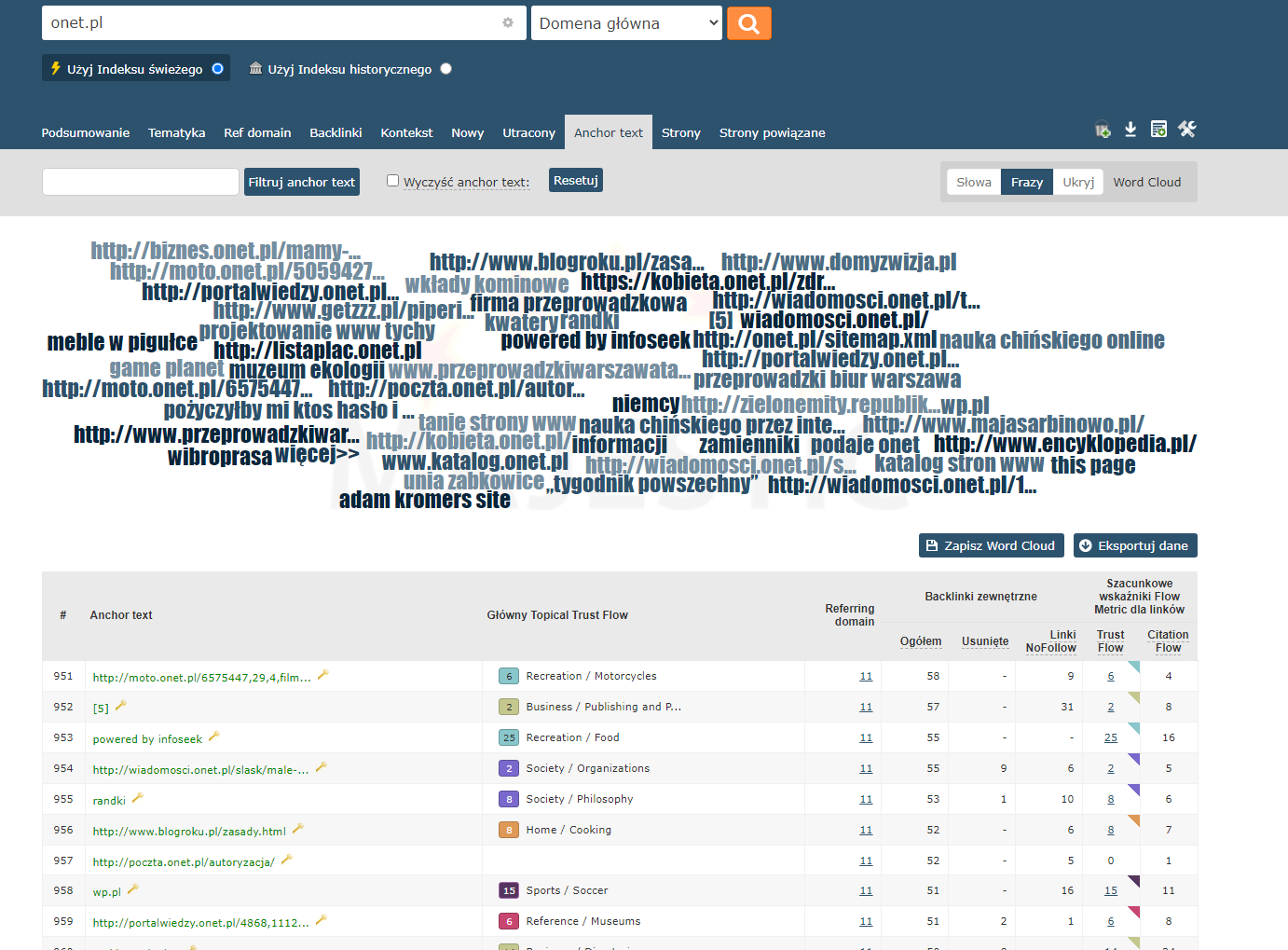Click lightning bolt icon of fresh index
This screenshot has width=1288, height=950.
point(55,68)
